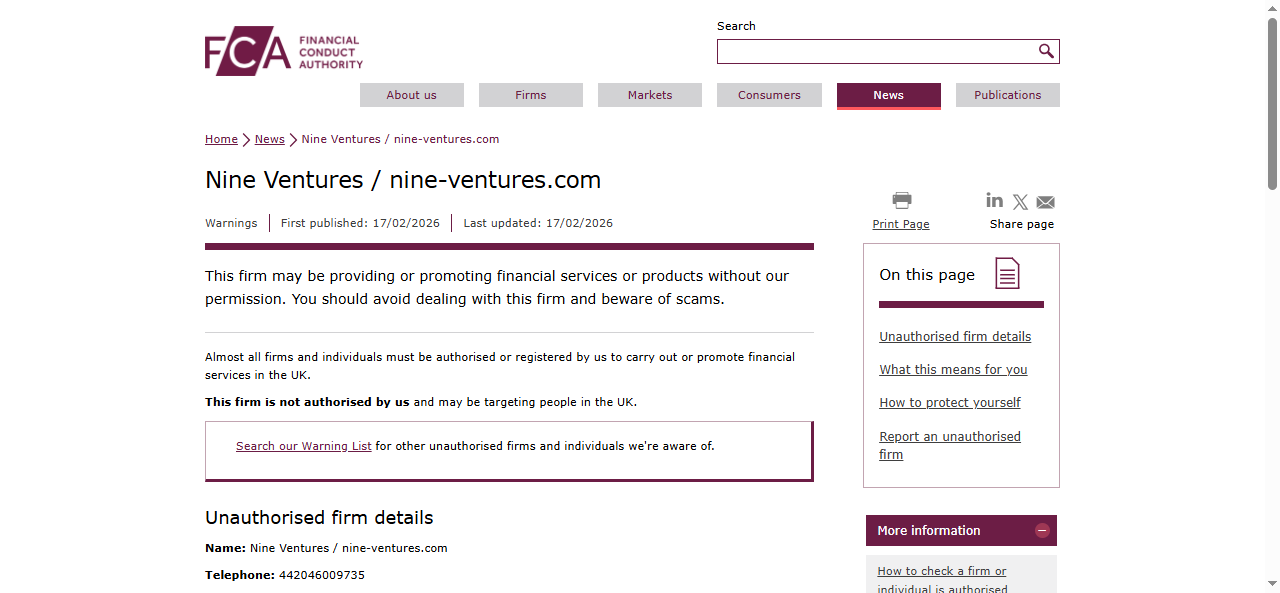This screenshot has width=1280, height=593.
Task: Open the News navigation tab
Action: pyautogui.click(x=888, y=95)
